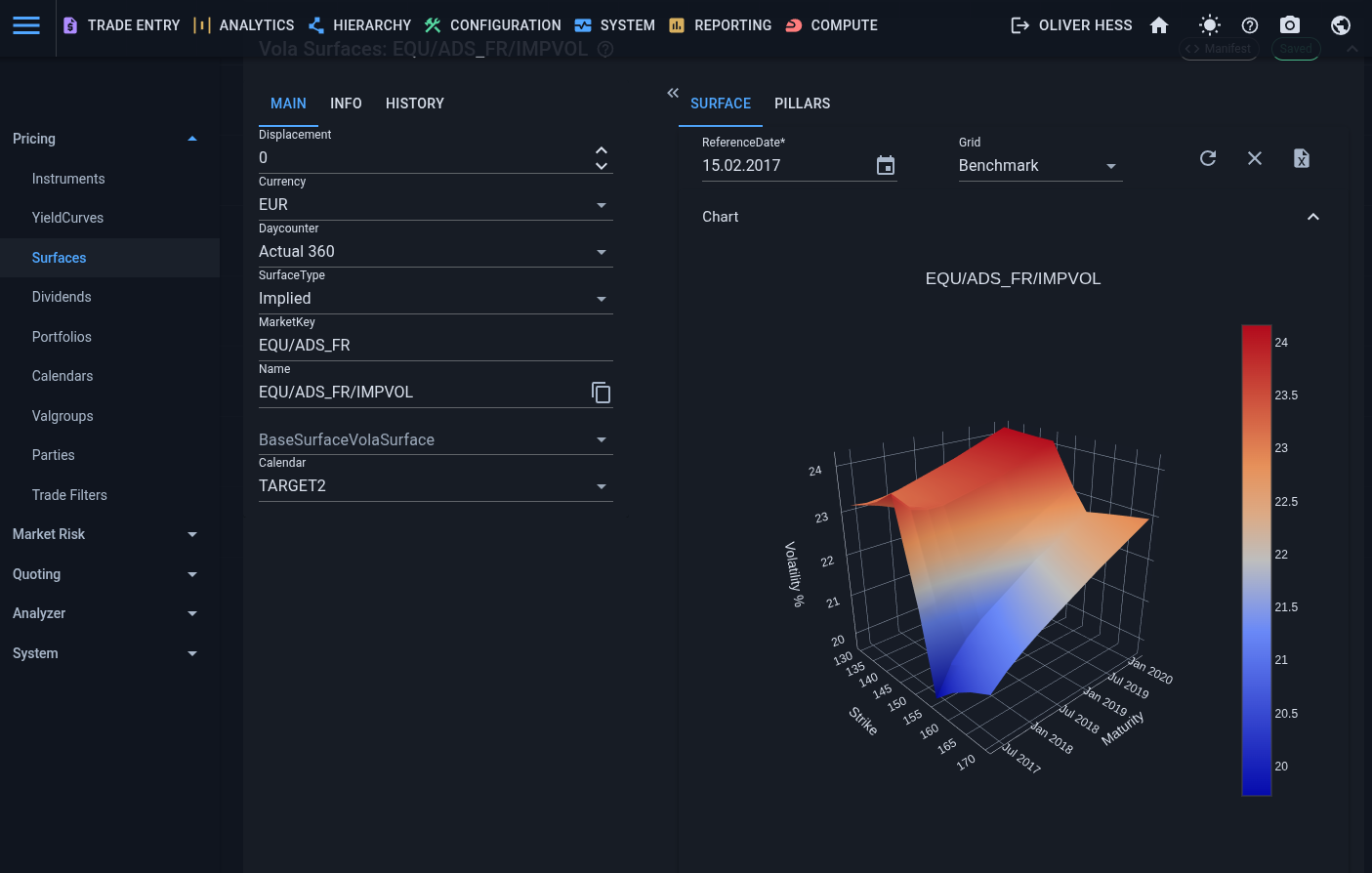Switch to the INFO tab

click(346, 104)
